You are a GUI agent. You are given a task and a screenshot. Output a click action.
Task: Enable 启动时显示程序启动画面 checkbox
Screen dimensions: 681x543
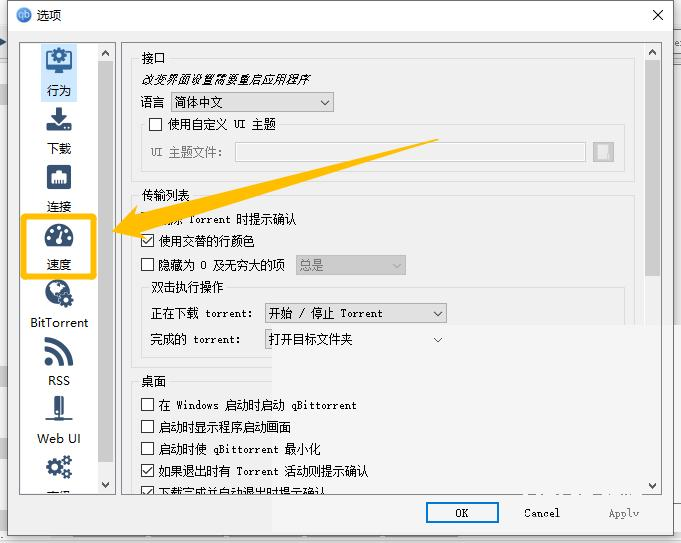point(147,427)
